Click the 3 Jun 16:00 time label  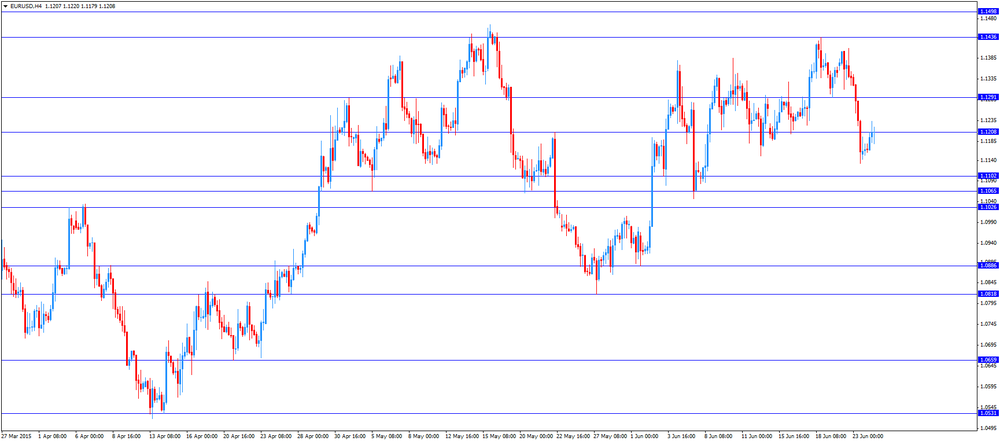[684, 437]
